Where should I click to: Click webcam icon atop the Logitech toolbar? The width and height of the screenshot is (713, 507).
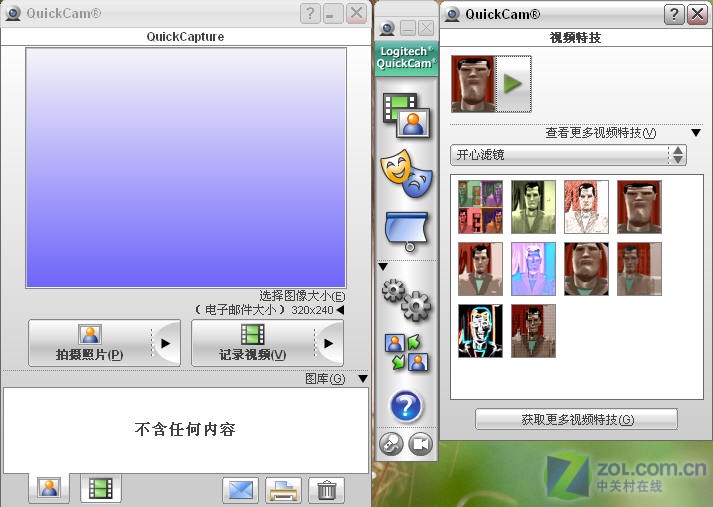tap(387, 29)
